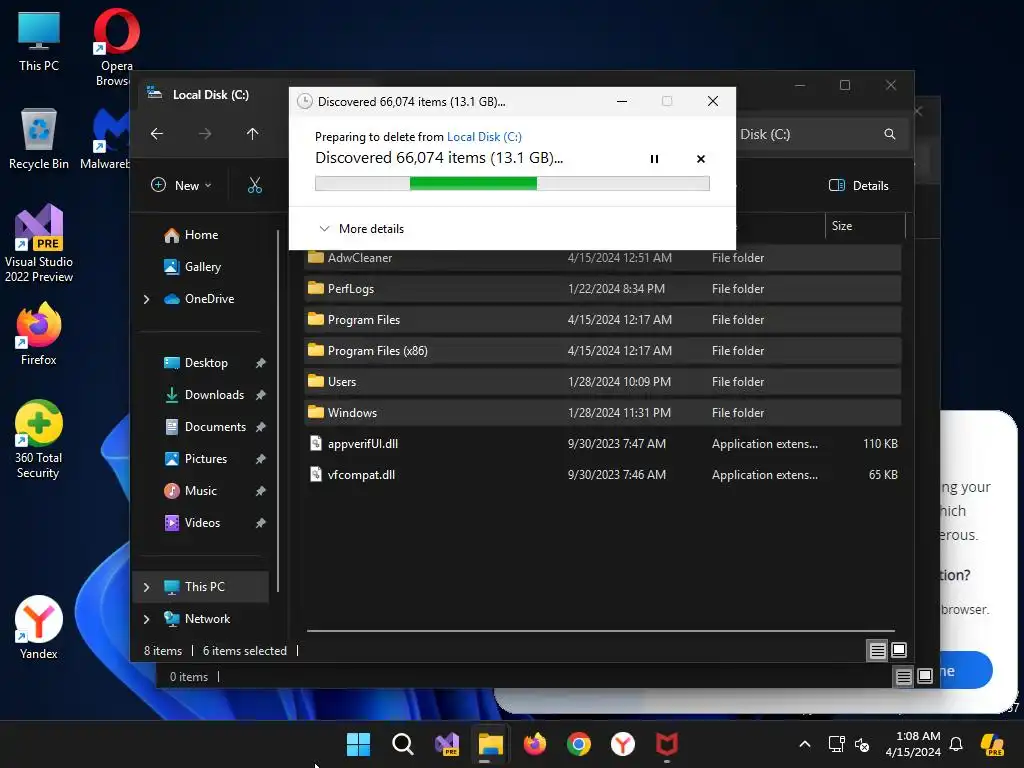
Task: Switch background window to thumbnails view
Action: tap(925, 677)
